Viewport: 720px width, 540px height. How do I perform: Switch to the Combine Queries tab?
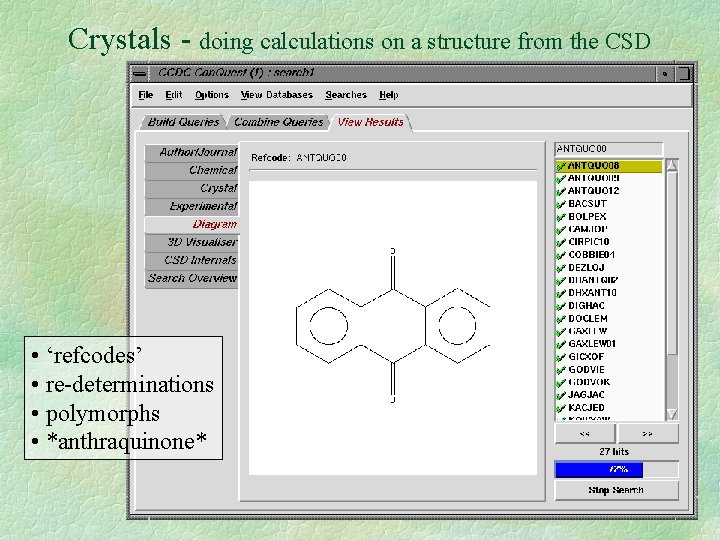tap(279, 122)
